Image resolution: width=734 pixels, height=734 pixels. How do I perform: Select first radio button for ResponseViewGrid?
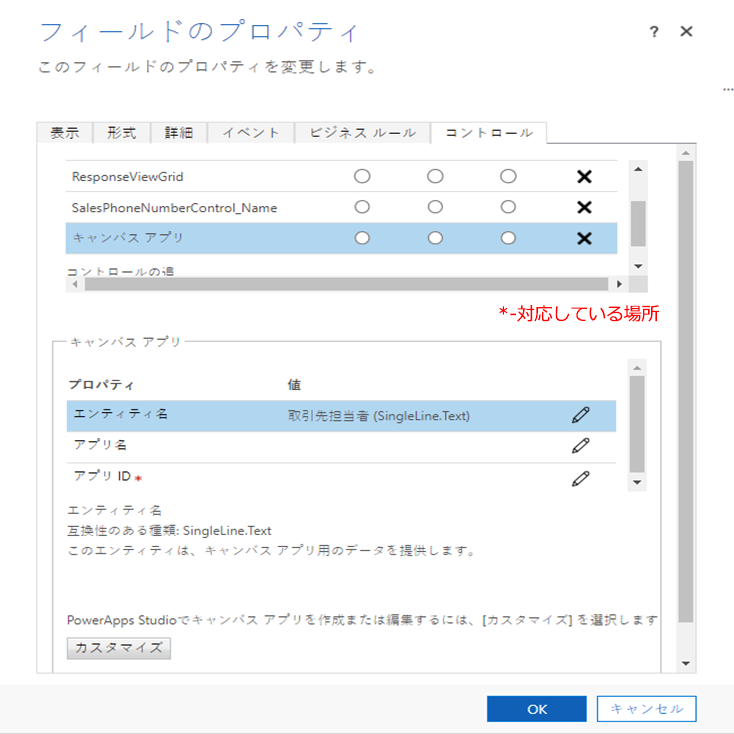pos(362,176)
